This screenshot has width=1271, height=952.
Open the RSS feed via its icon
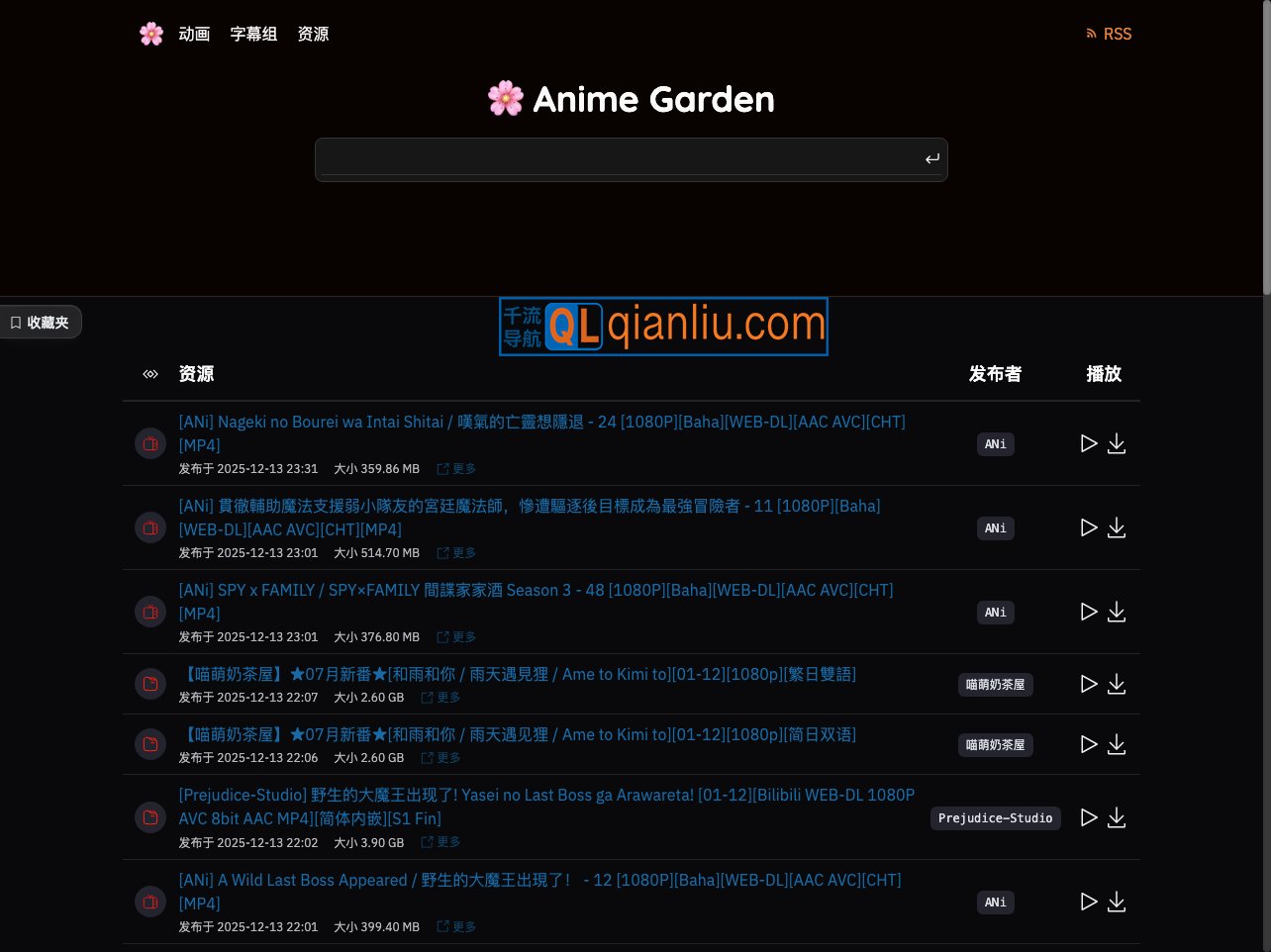tap(1092, 33)
